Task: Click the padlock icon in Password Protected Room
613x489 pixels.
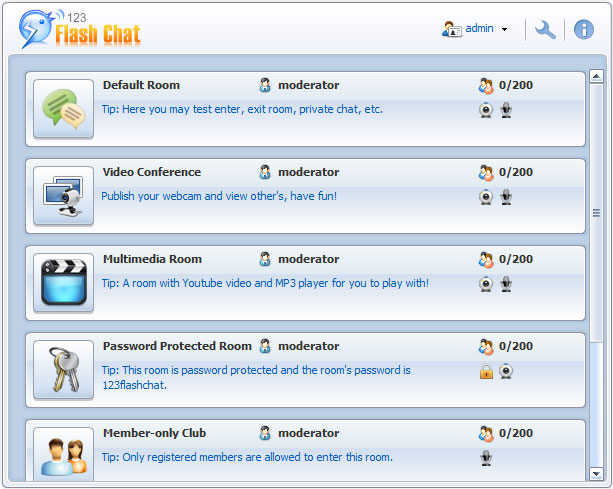Action: pyautogui.click(x=486, y=371)
